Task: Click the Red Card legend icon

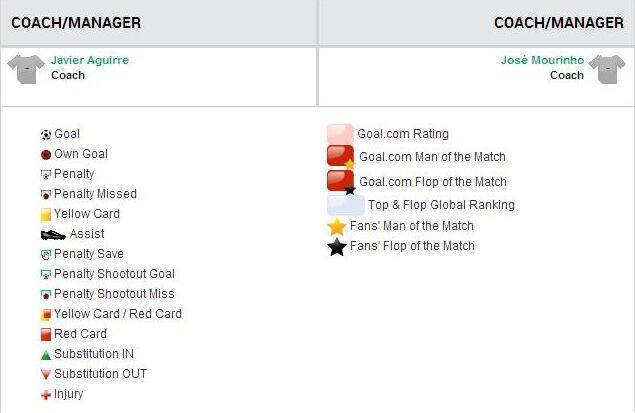Action: 46,334
